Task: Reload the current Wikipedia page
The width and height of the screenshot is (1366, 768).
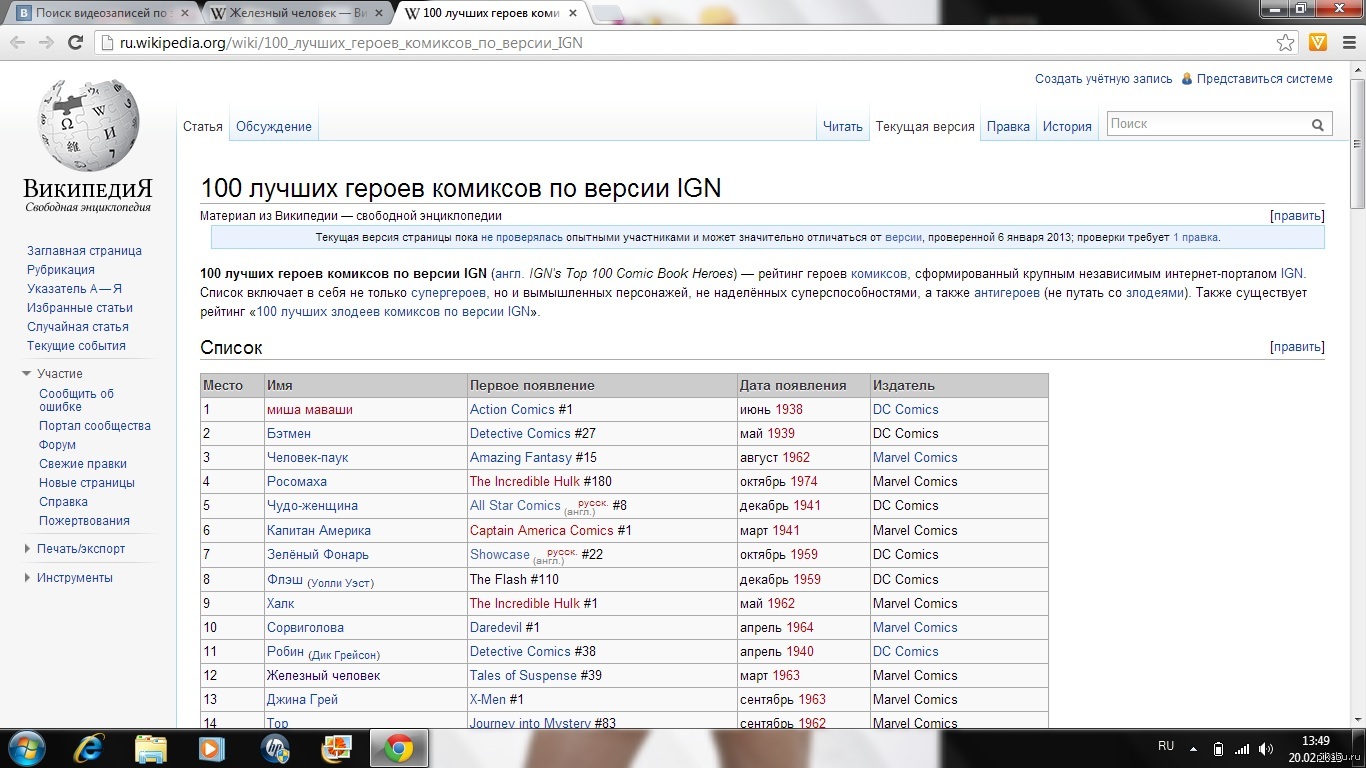Action: click(75, 42)
